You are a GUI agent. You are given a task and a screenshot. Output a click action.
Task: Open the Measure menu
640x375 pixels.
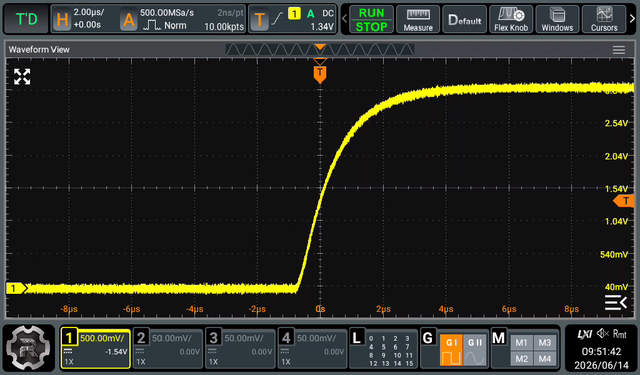418,20
